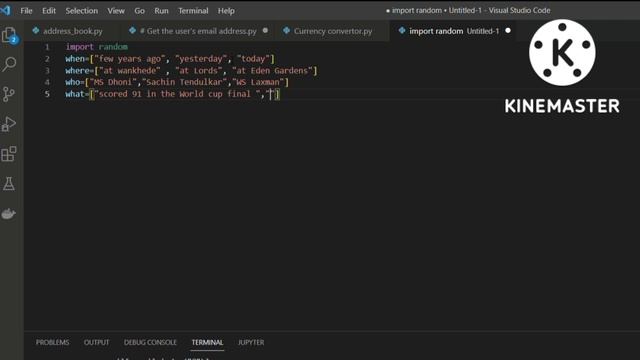Click the "at wankhede" string on line 3
Screen dimensions: 640x360
tap(130, 71)
